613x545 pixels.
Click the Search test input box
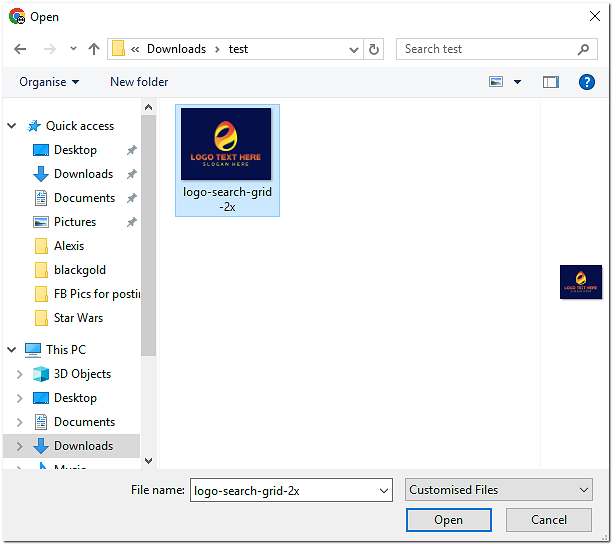(485, 49)
